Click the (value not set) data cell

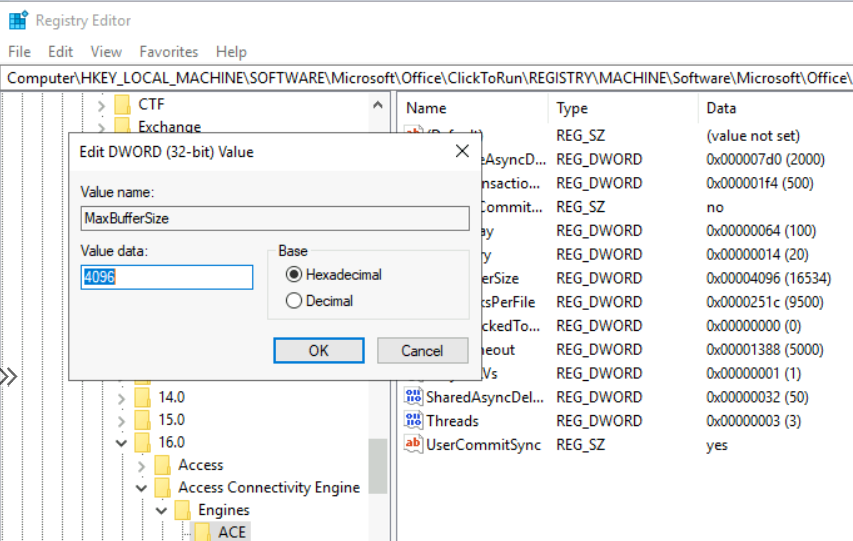click(x=753, y=136)
